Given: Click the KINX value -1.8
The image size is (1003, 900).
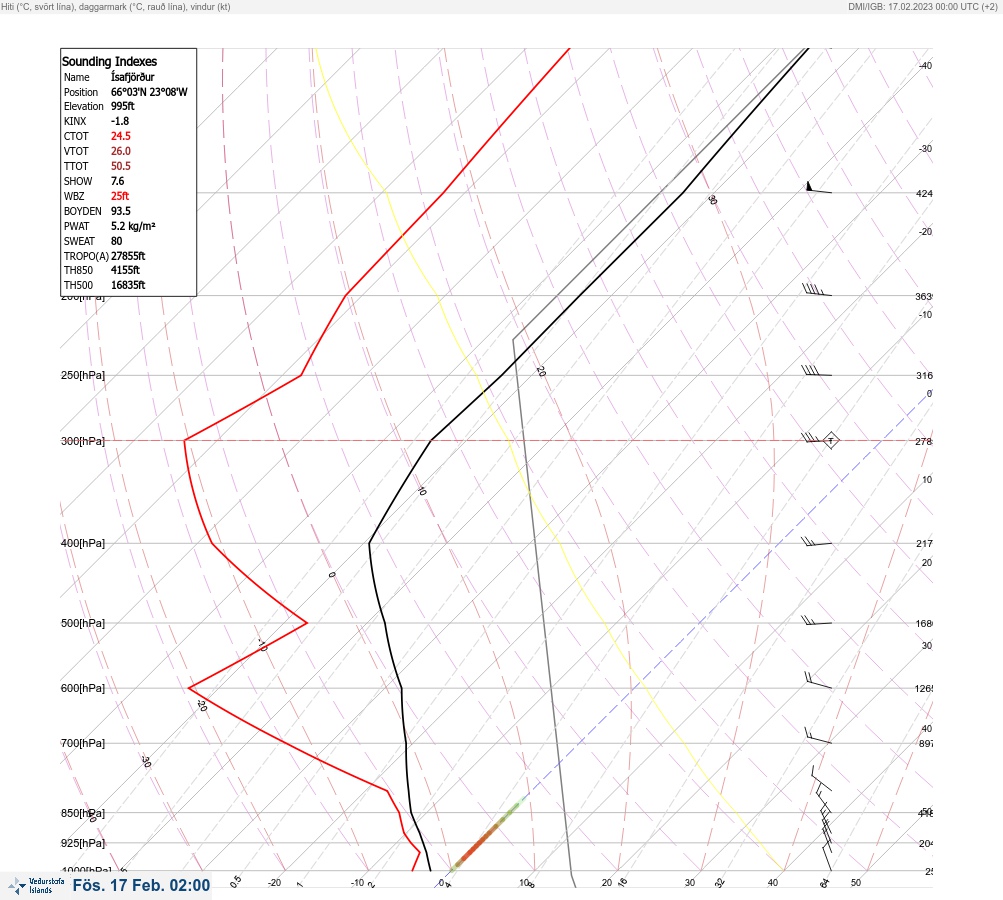Looking at the screenshot, I should pyautogui.click(x=120, y=121).
